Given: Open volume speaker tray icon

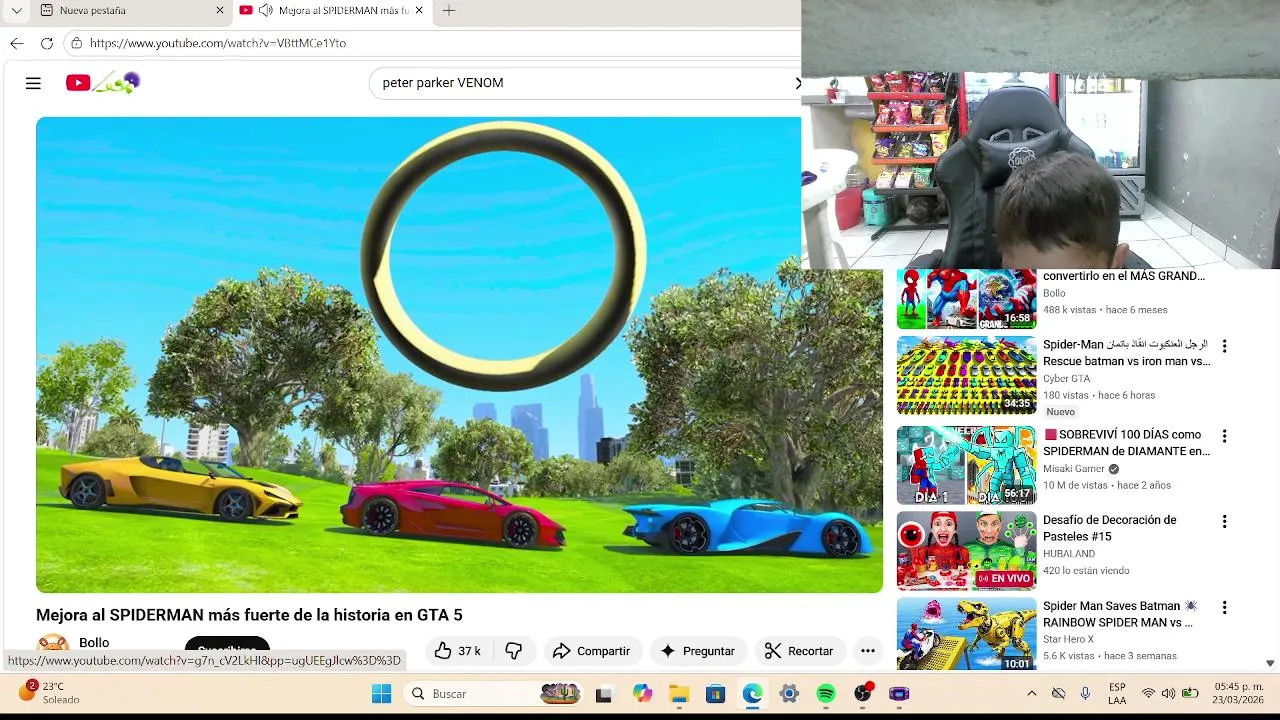Looking at the screenshot, I should tap(1169, 693).
